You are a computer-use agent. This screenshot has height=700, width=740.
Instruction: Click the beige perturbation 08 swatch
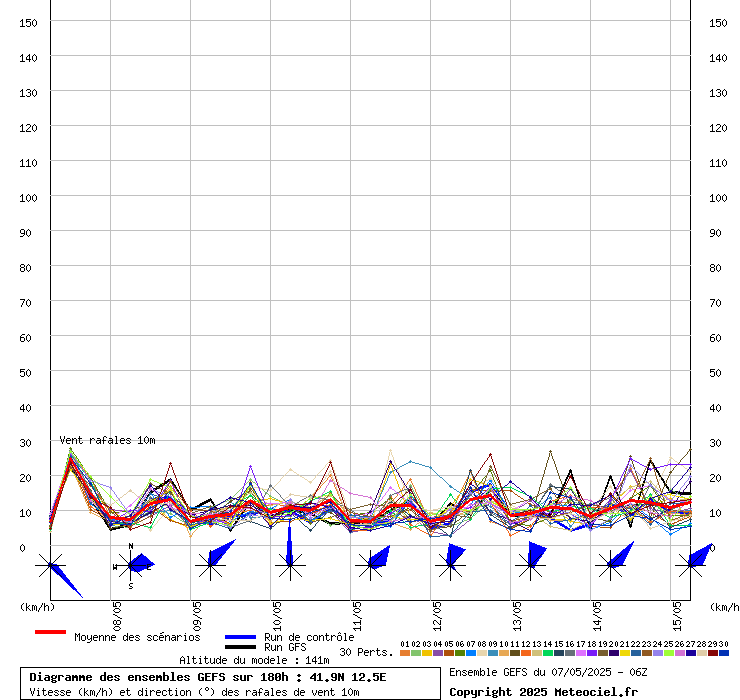[482, 653]
